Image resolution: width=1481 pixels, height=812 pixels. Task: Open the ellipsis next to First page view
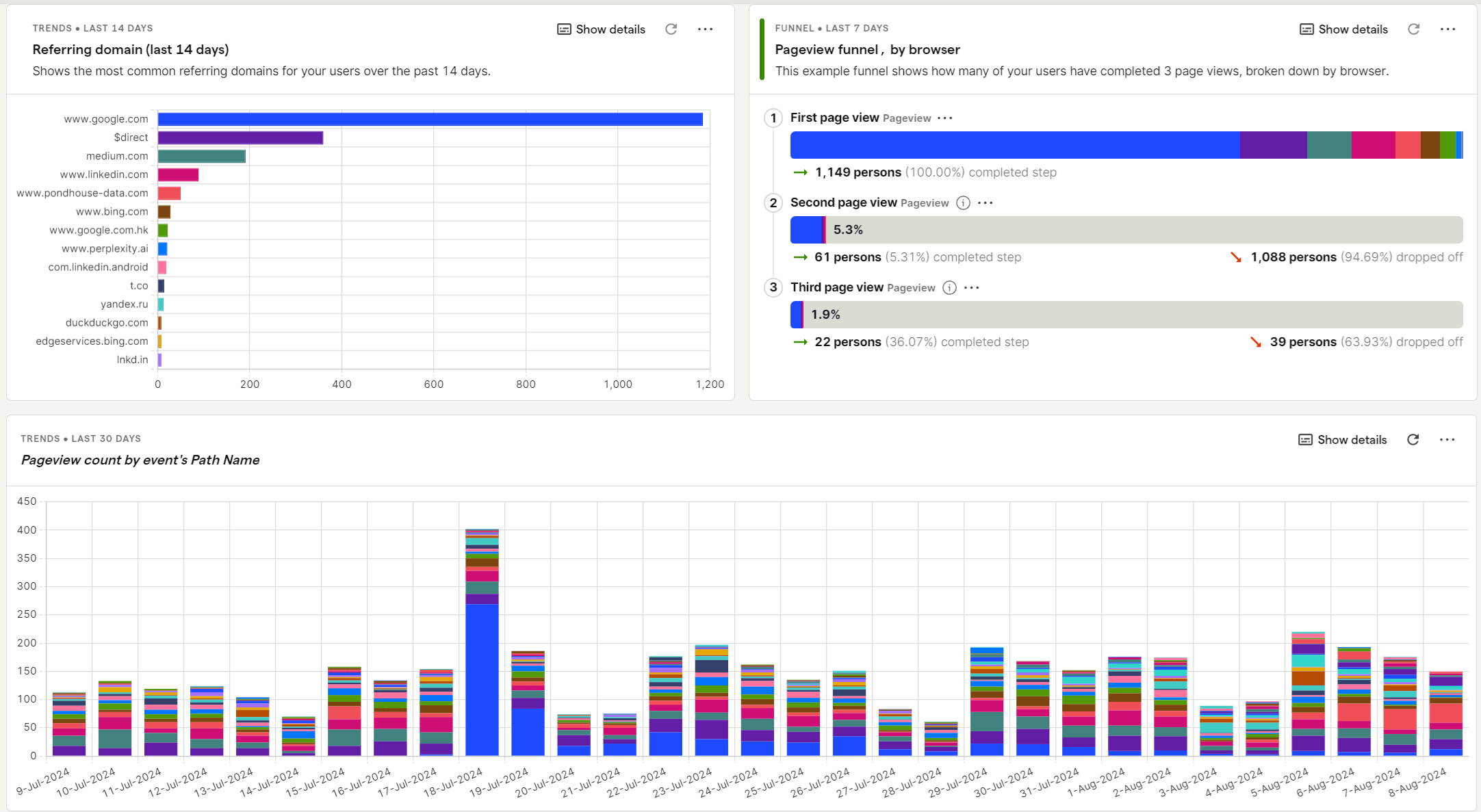click(x=945, y=118)
